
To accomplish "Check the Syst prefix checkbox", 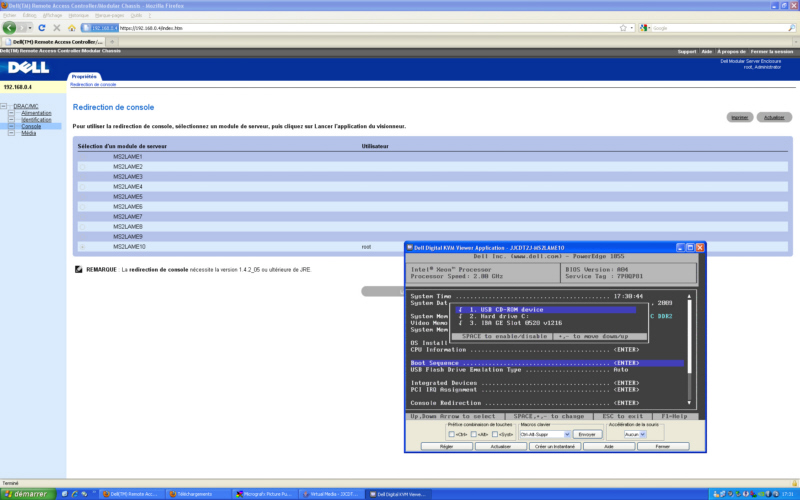I will (x=495, y=434).
